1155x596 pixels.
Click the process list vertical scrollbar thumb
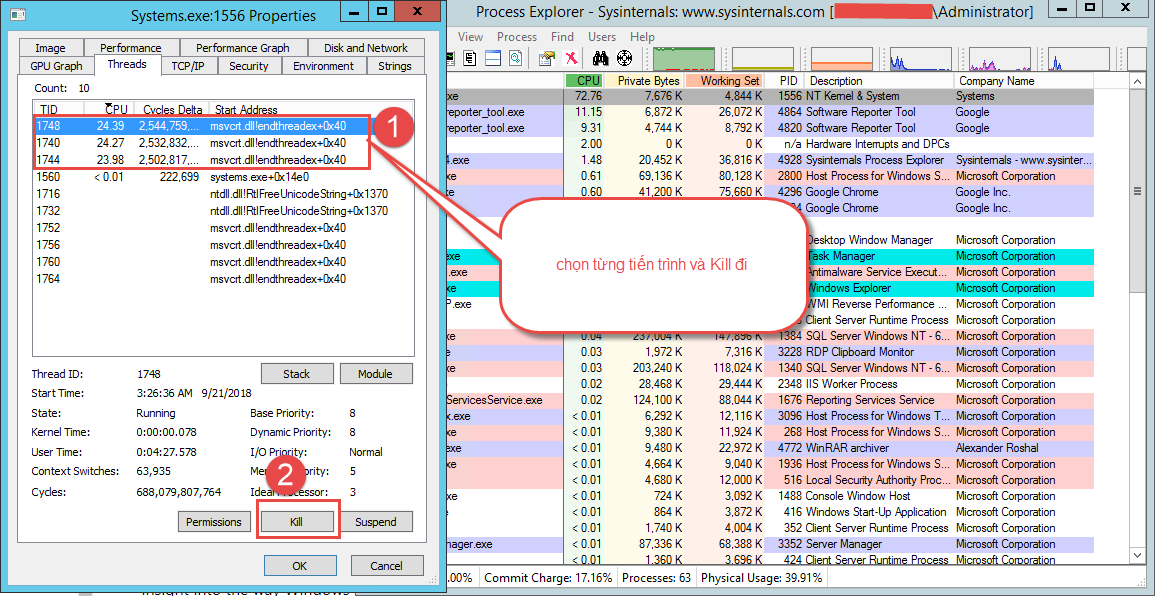[x=1137, y=192]
